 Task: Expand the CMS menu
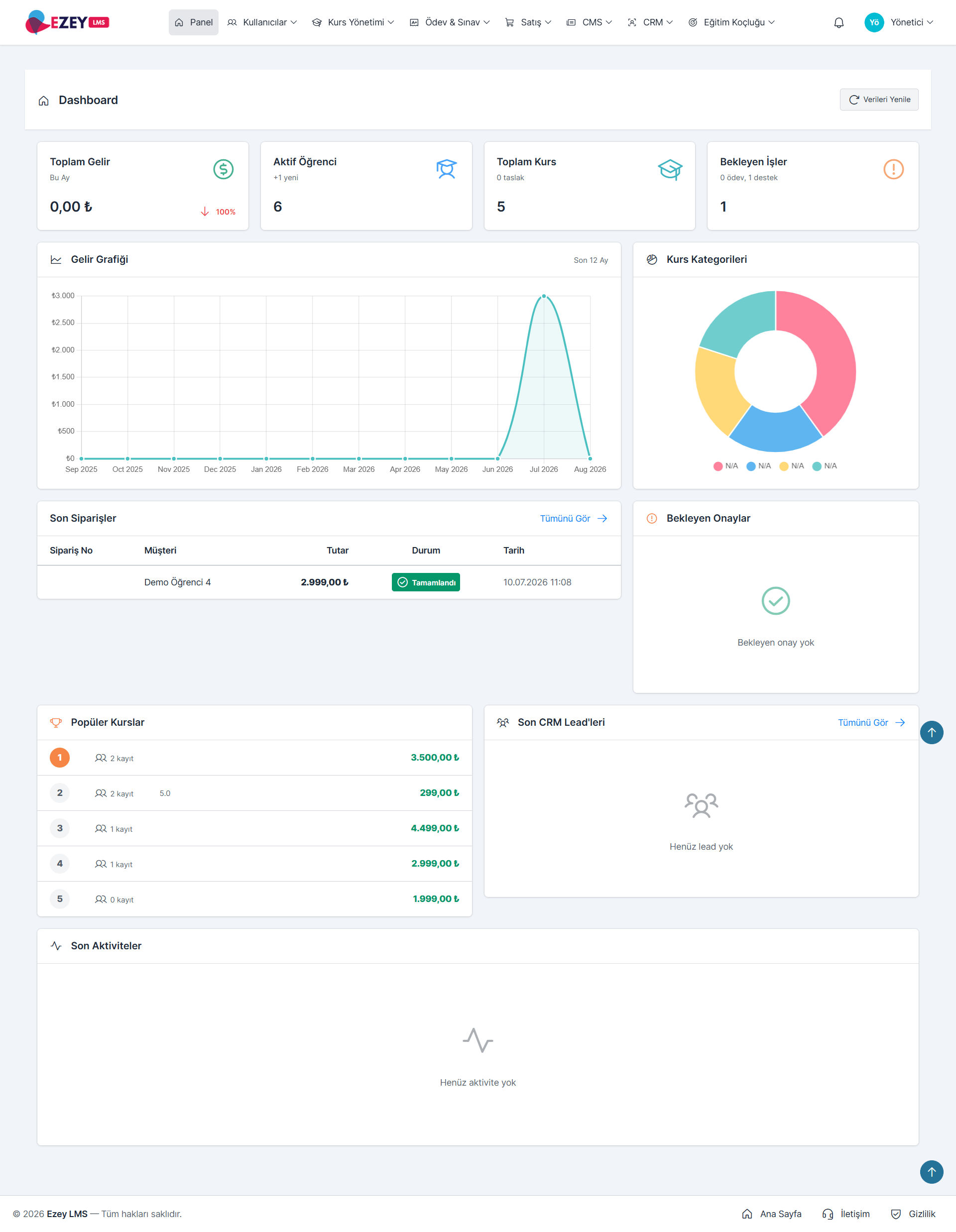[589, 22]
